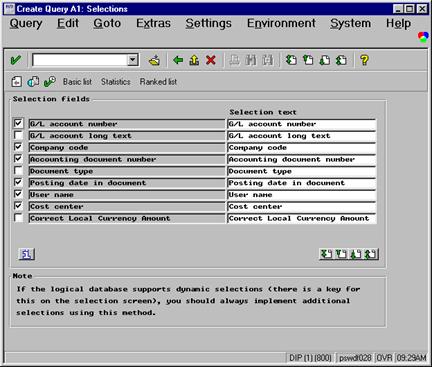Image resolution: width=432 pixels, height=367 pixels.
Task: Edit Cost center selection text field
Action: tap(302, 206)
